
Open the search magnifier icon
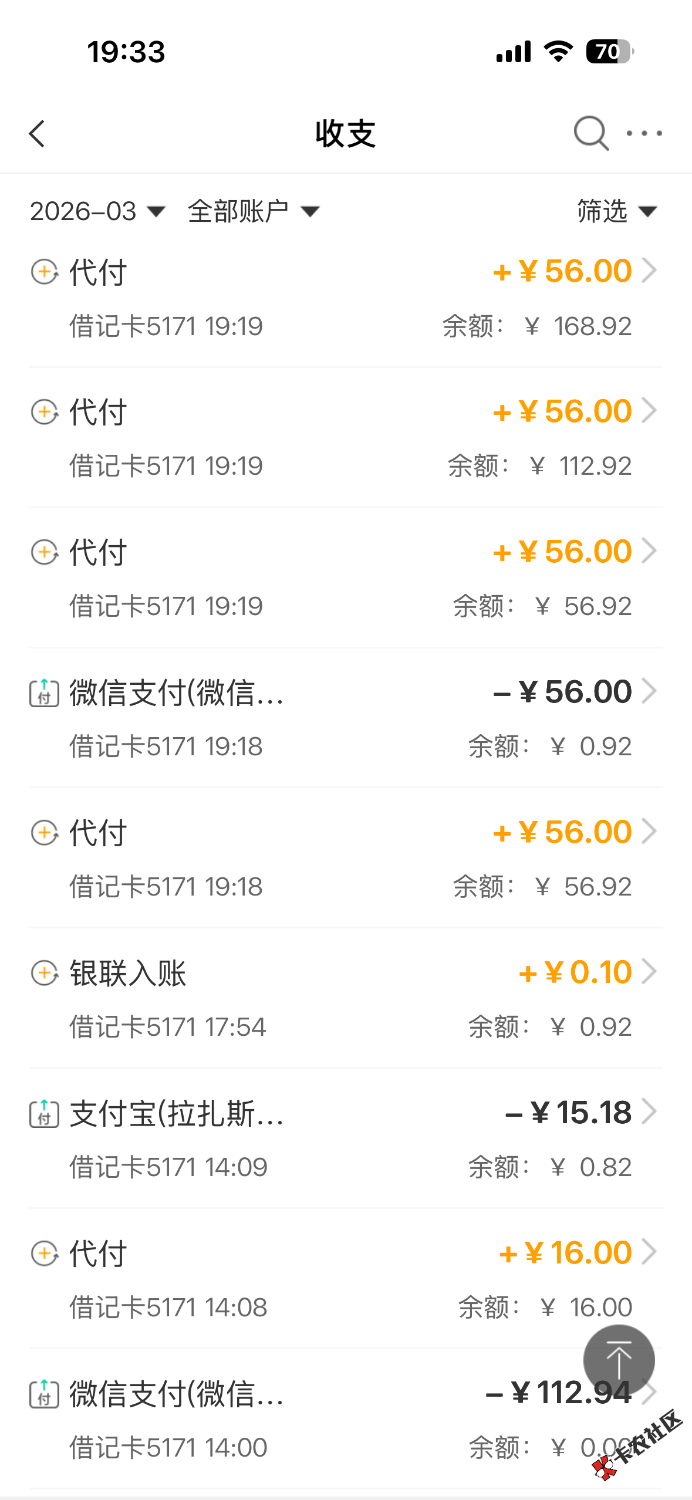pos(590,133)
